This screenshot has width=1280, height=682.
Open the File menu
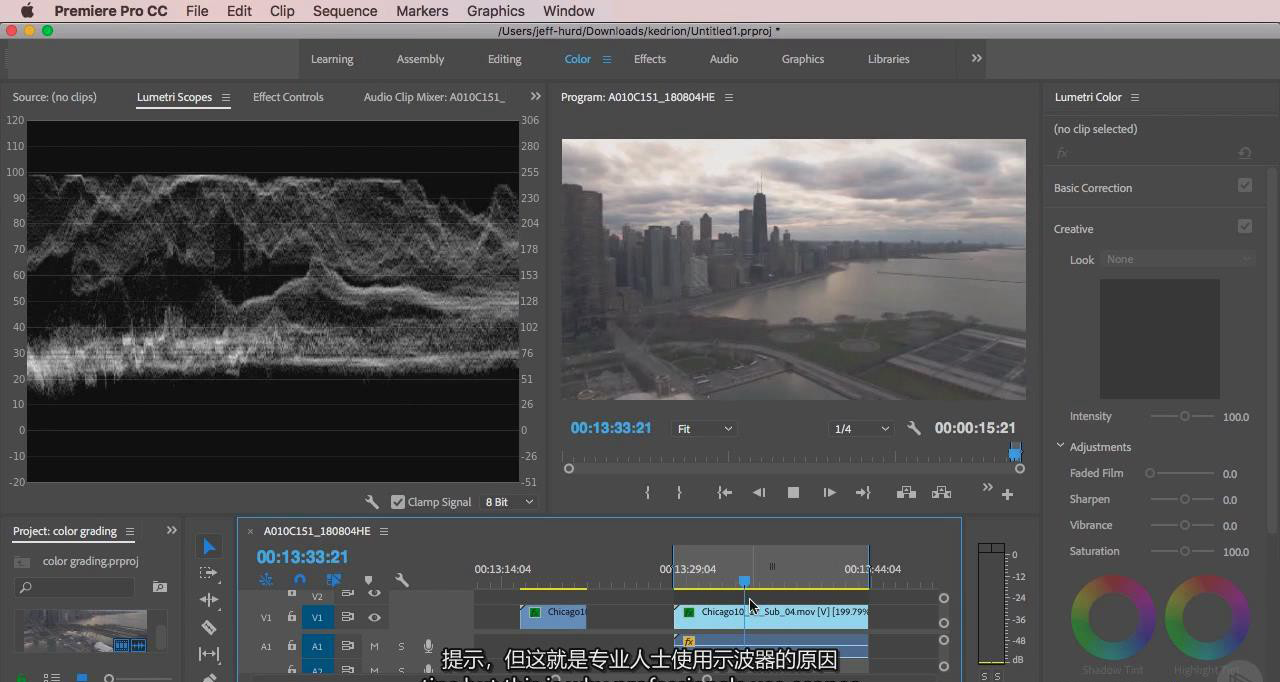(x=197, y=11)
